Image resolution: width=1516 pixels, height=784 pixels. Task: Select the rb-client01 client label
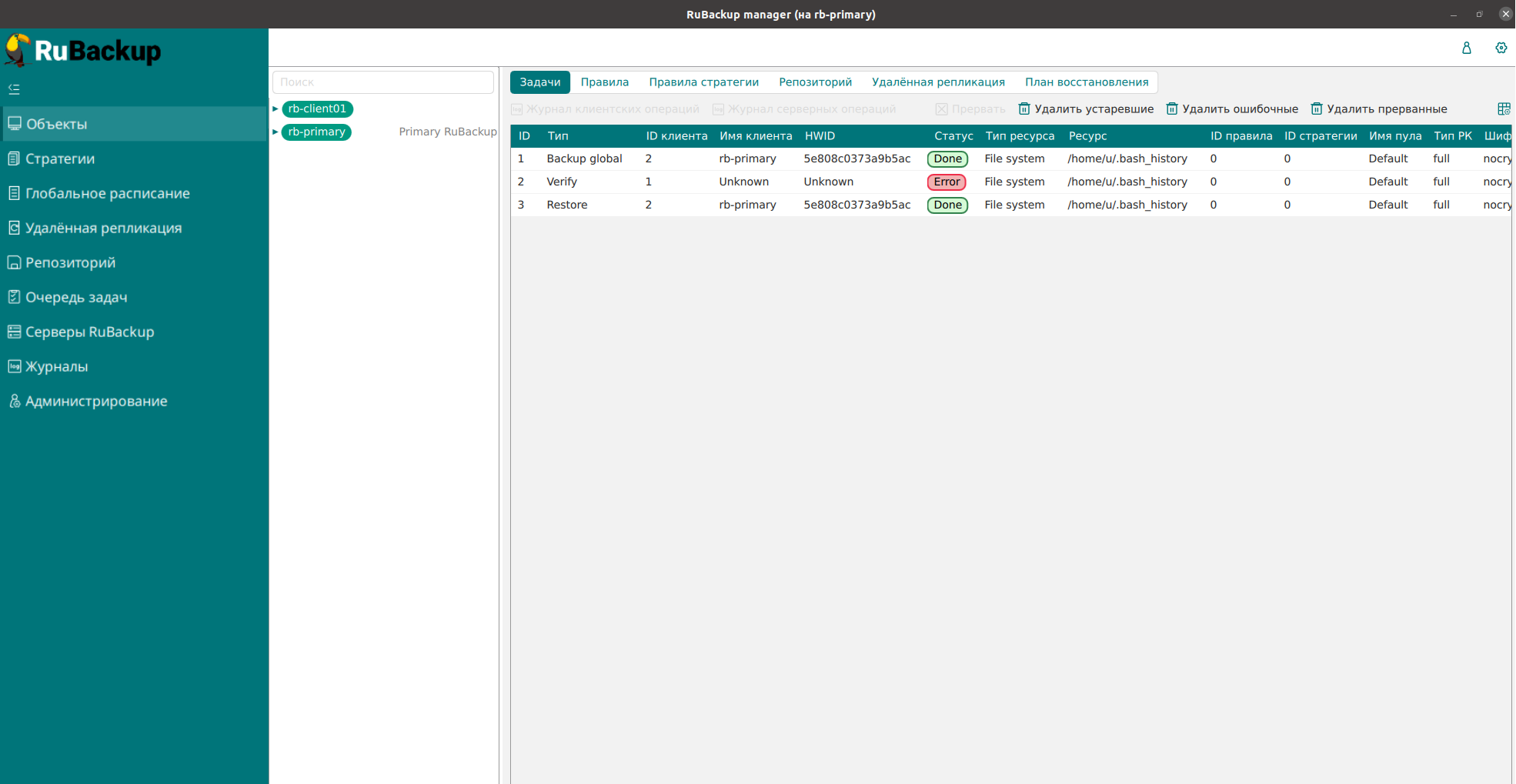(317, 108)
